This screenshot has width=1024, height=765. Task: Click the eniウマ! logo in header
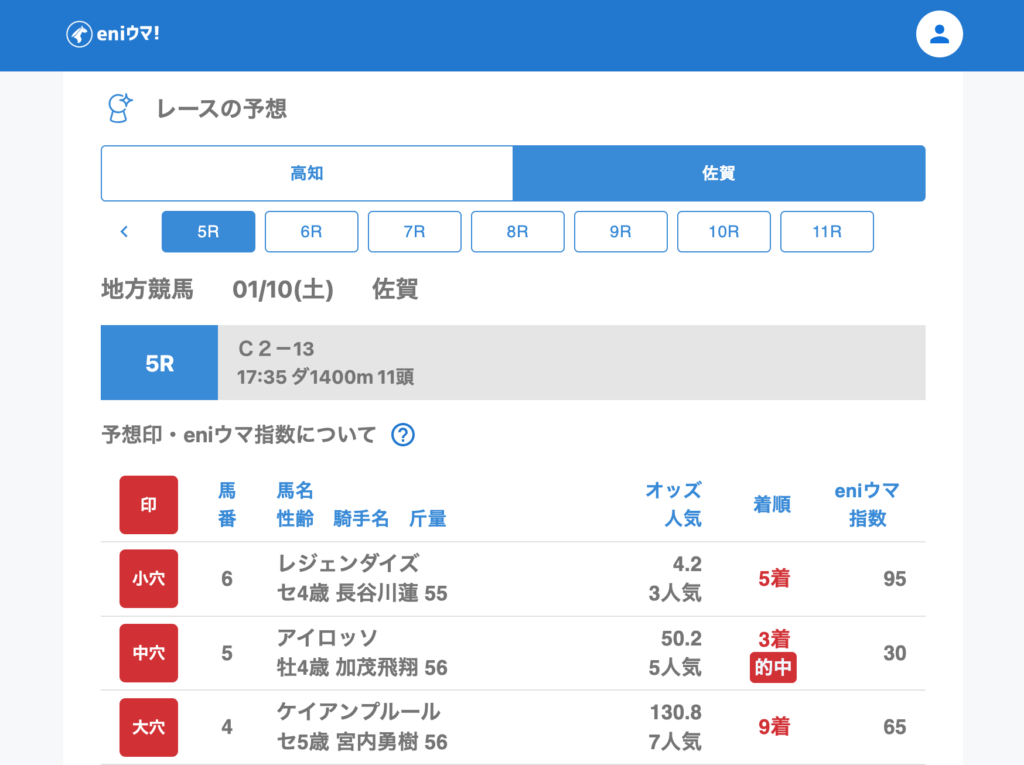[113, 34]
